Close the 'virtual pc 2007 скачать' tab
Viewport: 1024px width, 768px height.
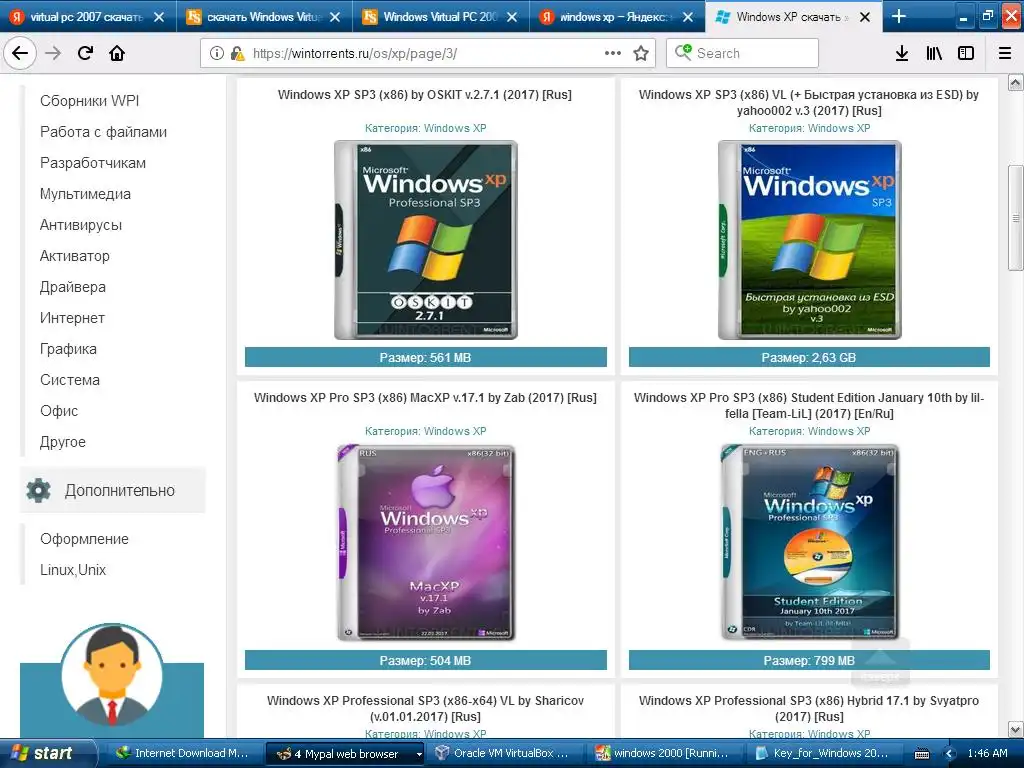tap(159, 17)
